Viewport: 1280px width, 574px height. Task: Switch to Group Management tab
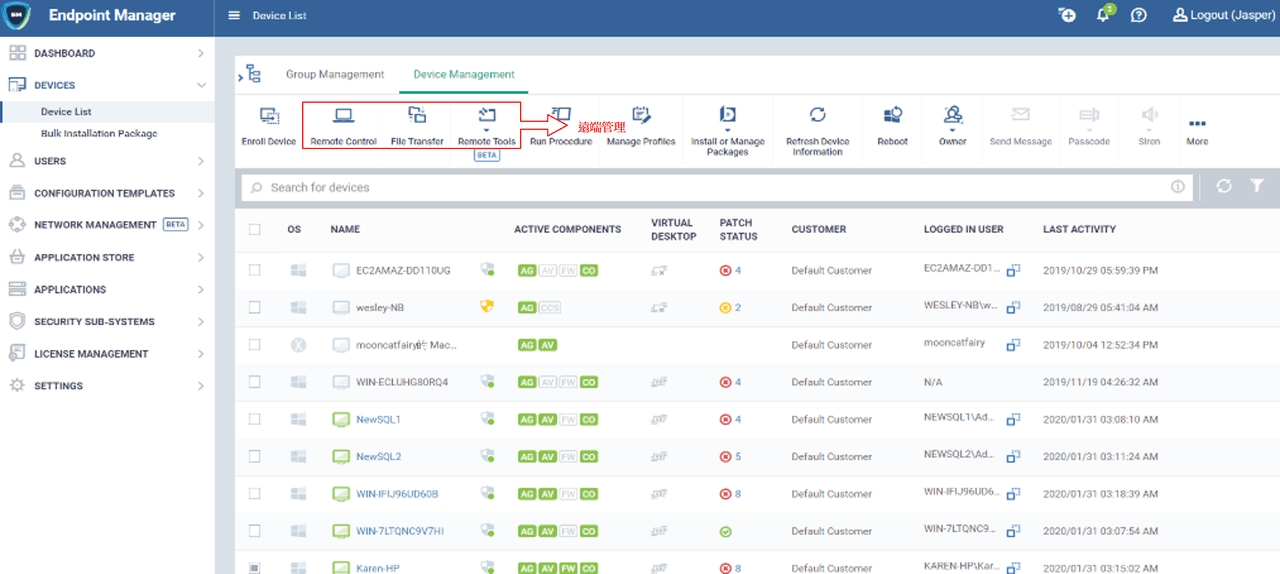tap(335, 74)
